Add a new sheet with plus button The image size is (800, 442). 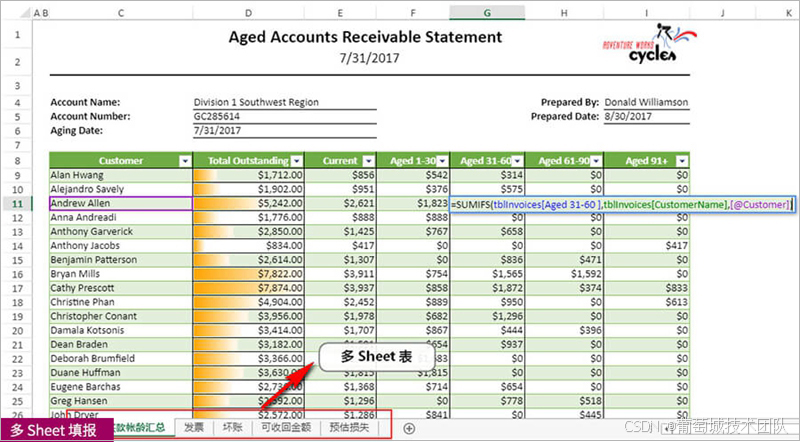coord(409,428)
